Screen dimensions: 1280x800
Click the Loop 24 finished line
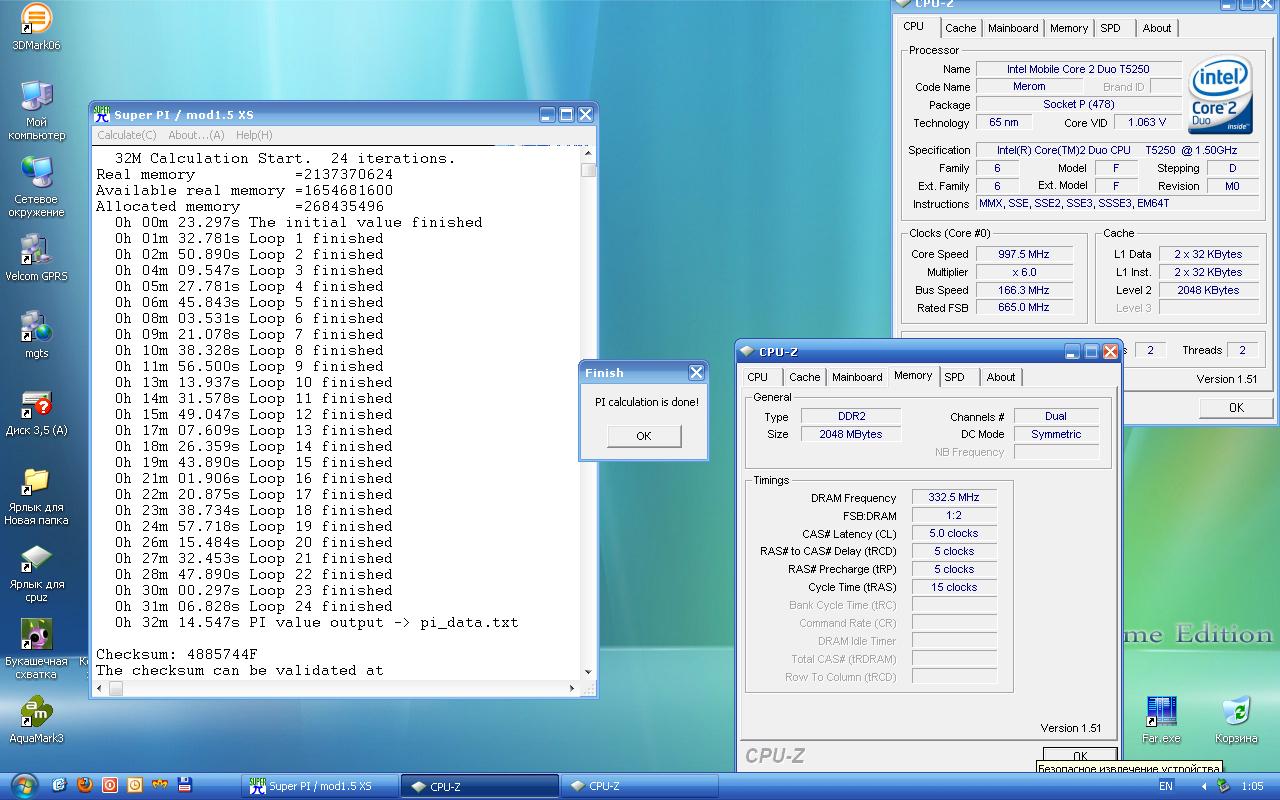tap(253, 606)
